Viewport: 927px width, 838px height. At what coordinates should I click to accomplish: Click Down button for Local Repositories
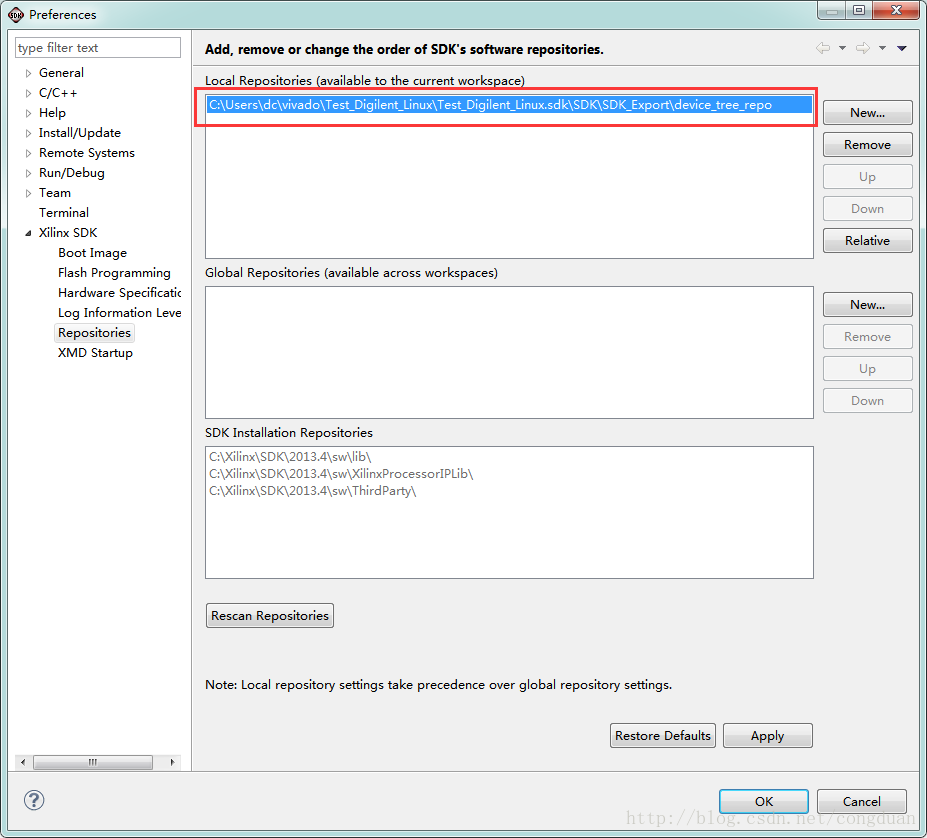pyautogui.click(x=867, y=209)
